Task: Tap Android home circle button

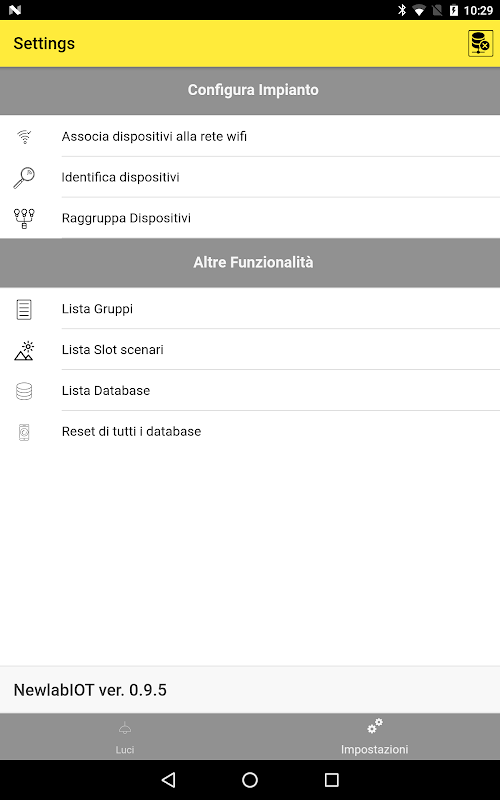Action: click(x=250, y=780)
